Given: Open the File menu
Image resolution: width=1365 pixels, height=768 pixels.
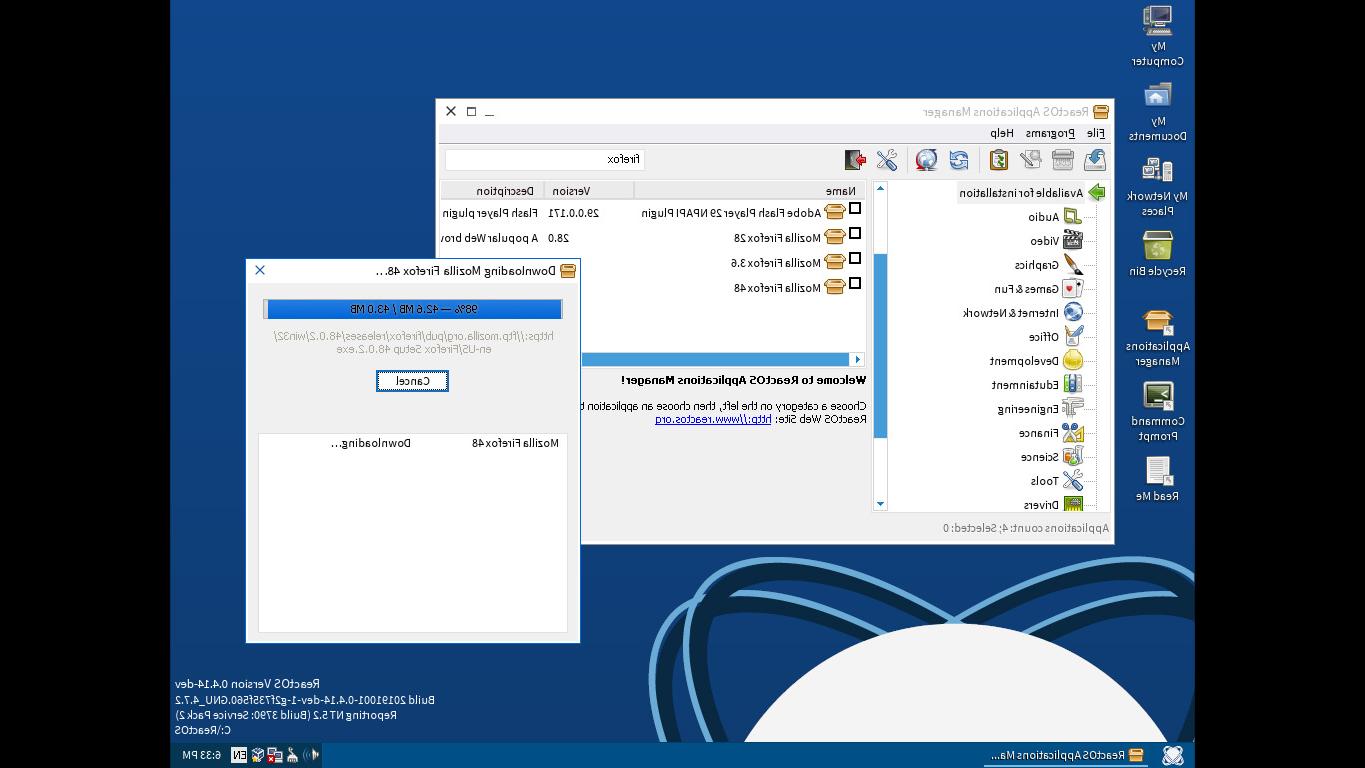Looking at the screenshot, I should 1096,131.
